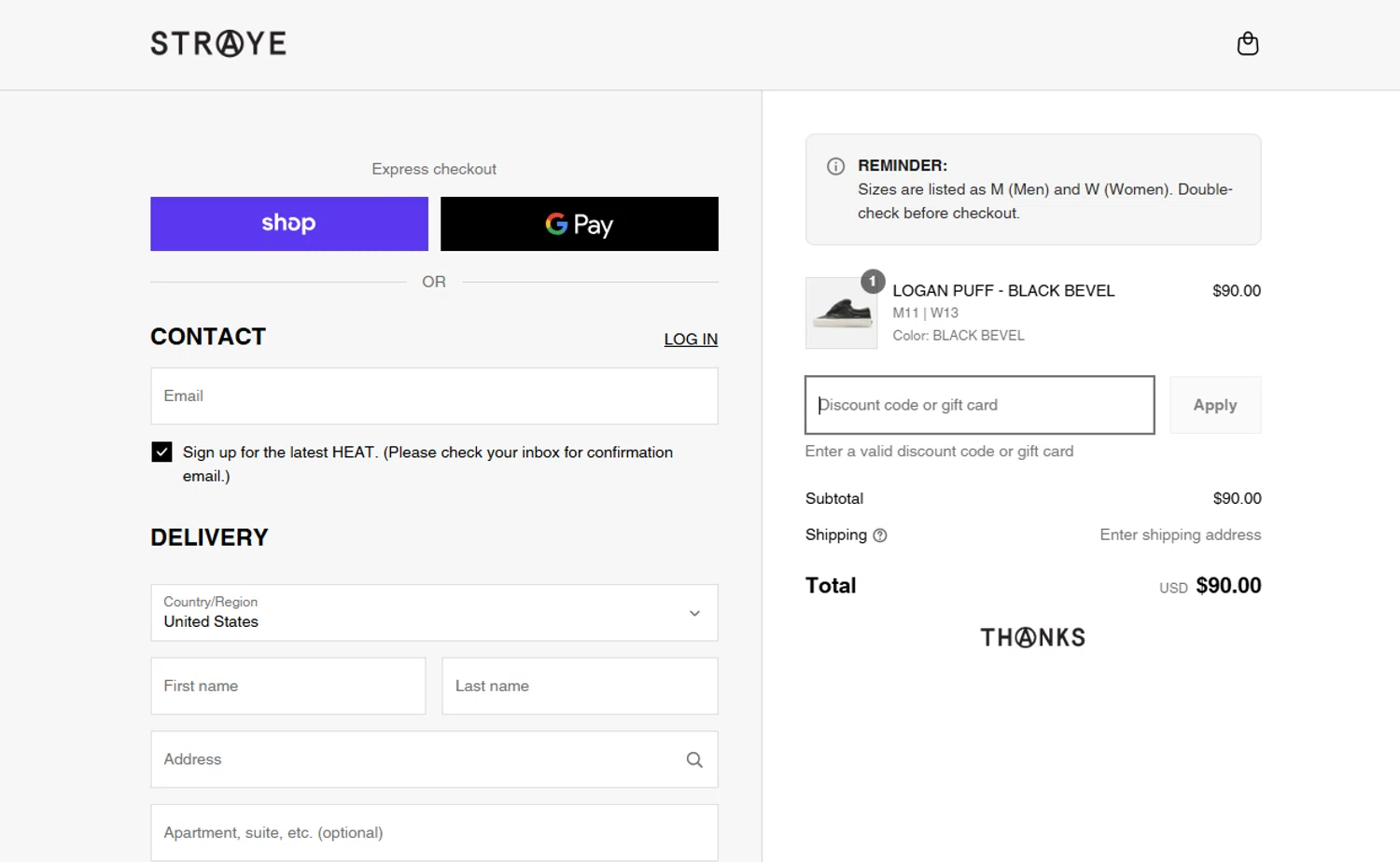The width and height of the screenshot is (1400, 862).
Task: Expand the Country/Region dropdown
Action: 434,613
